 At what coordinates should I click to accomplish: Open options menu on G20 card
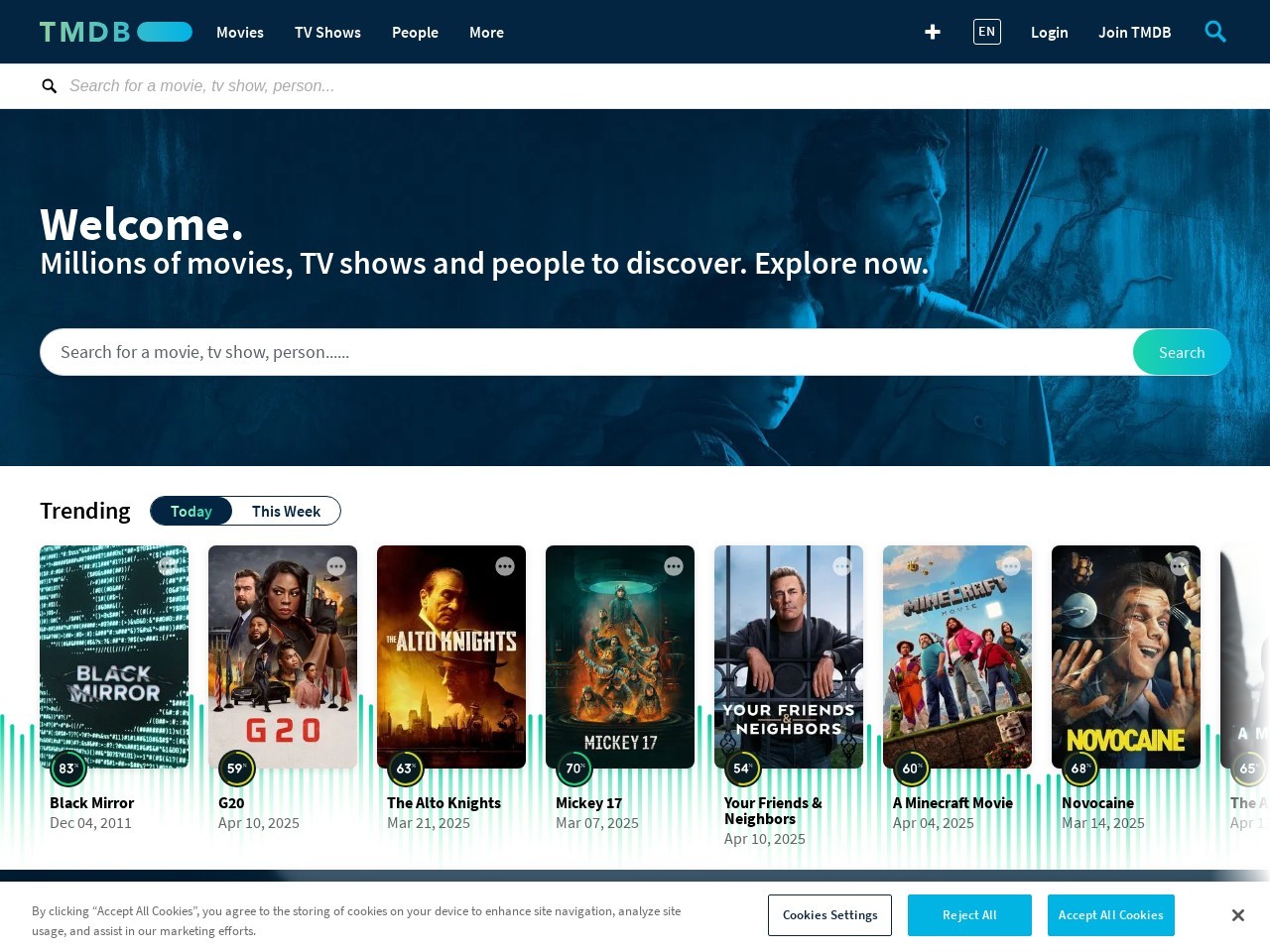coord(336,566)
